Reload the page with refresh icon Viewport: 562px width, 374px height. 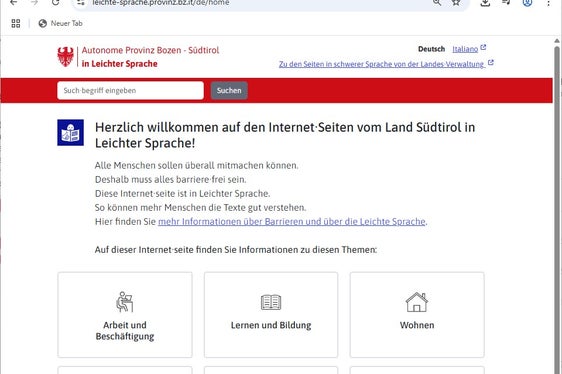coord(56,3)
